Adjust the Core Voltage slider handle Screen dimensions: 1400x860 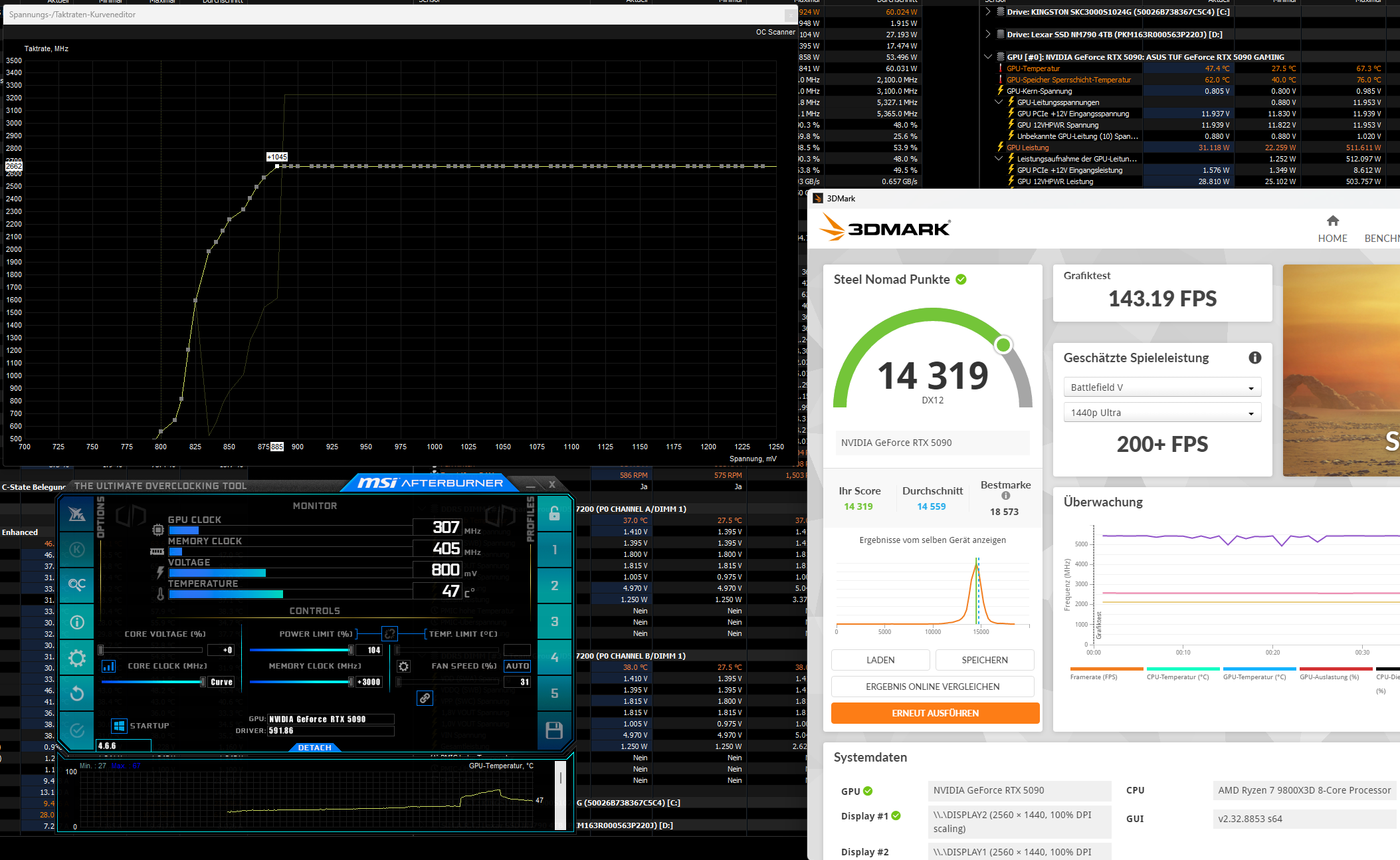pos(101,650)
